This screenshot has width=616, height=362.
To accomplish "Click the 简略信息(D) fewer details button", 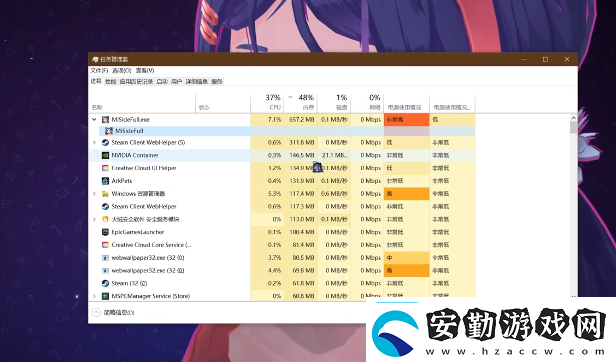I will pos(113,312).
